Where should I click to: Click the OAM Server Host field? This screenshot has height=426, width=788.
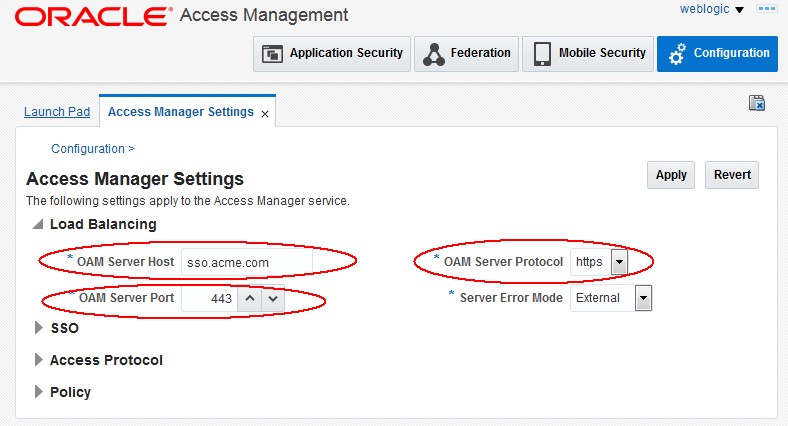(x=247, y=262)
